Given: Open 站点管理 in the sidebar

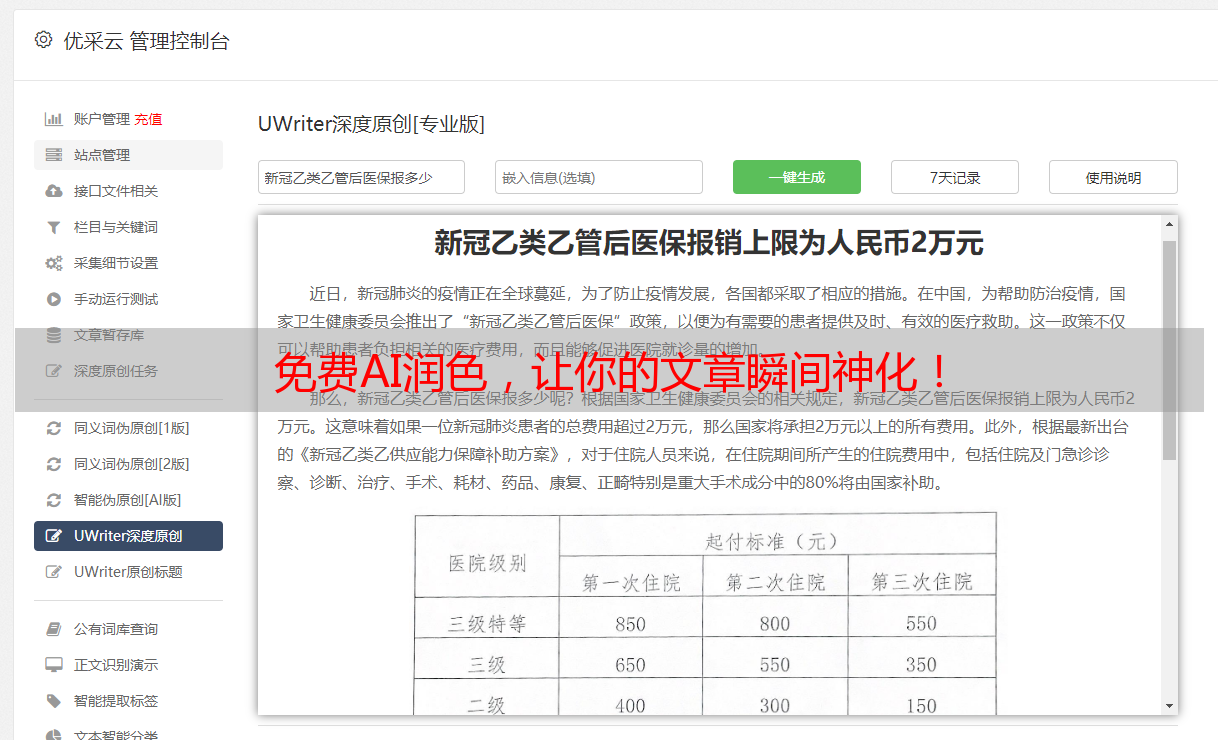Looking at the screenshot, I should point(128,155).
